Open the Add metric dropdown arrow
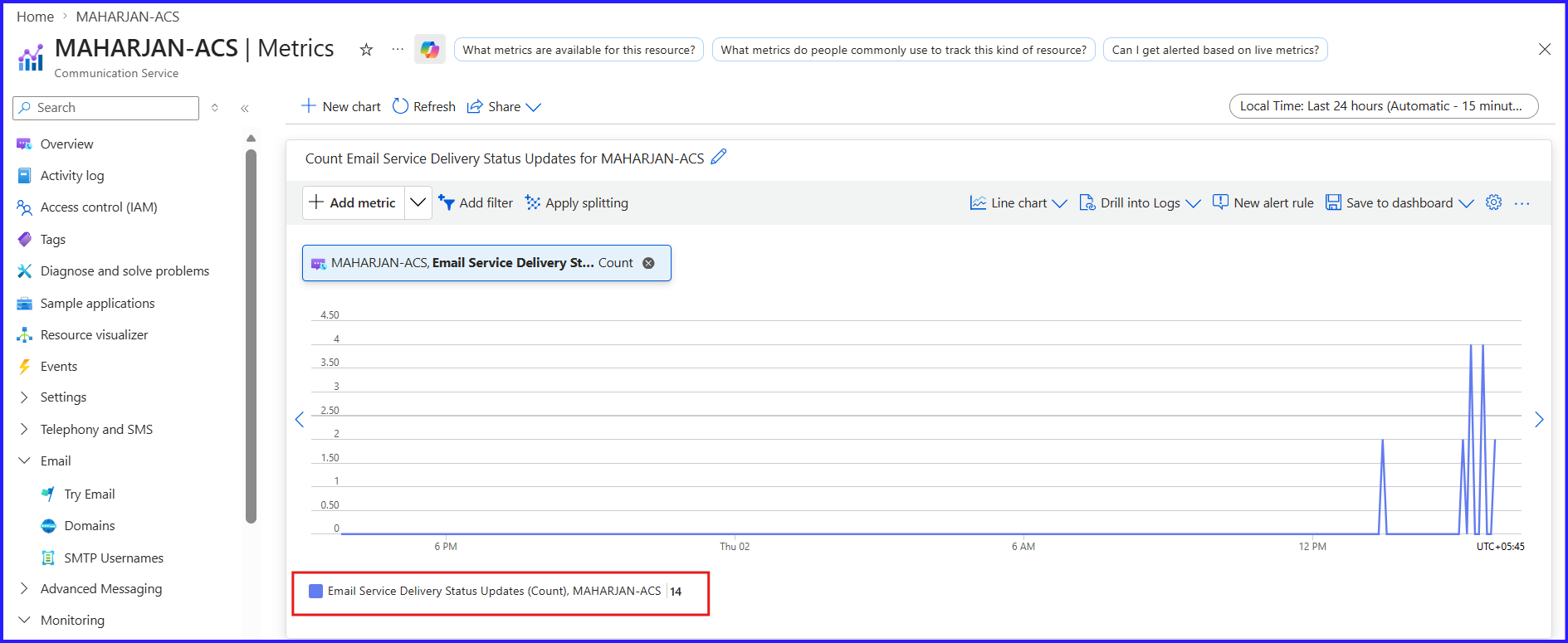Screen dimensions: 1568x643 pos(418,202)
